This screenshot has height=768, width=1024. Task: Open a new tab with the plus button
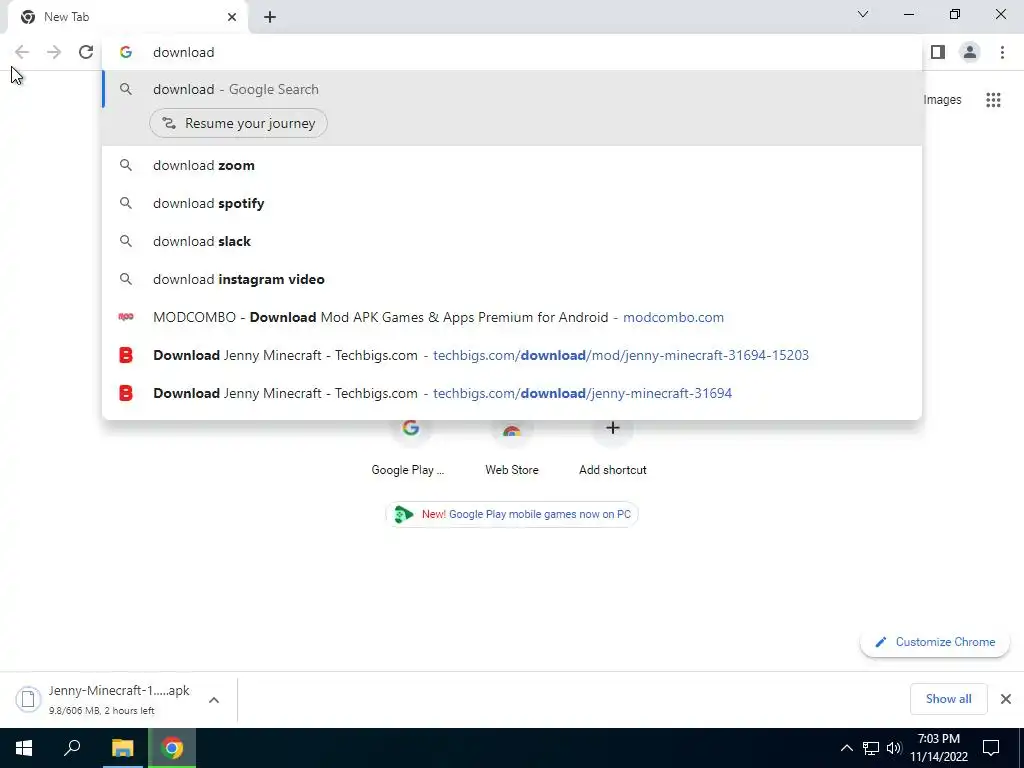(x=270, y=17)
